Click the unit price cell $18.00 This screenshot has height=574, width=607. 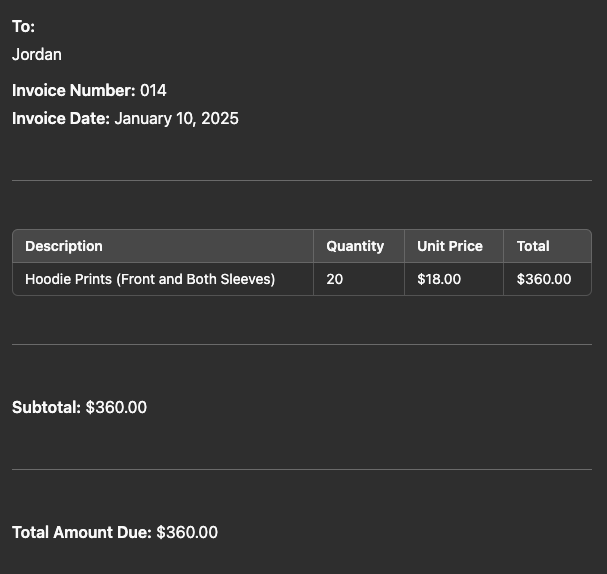[454, 279]
